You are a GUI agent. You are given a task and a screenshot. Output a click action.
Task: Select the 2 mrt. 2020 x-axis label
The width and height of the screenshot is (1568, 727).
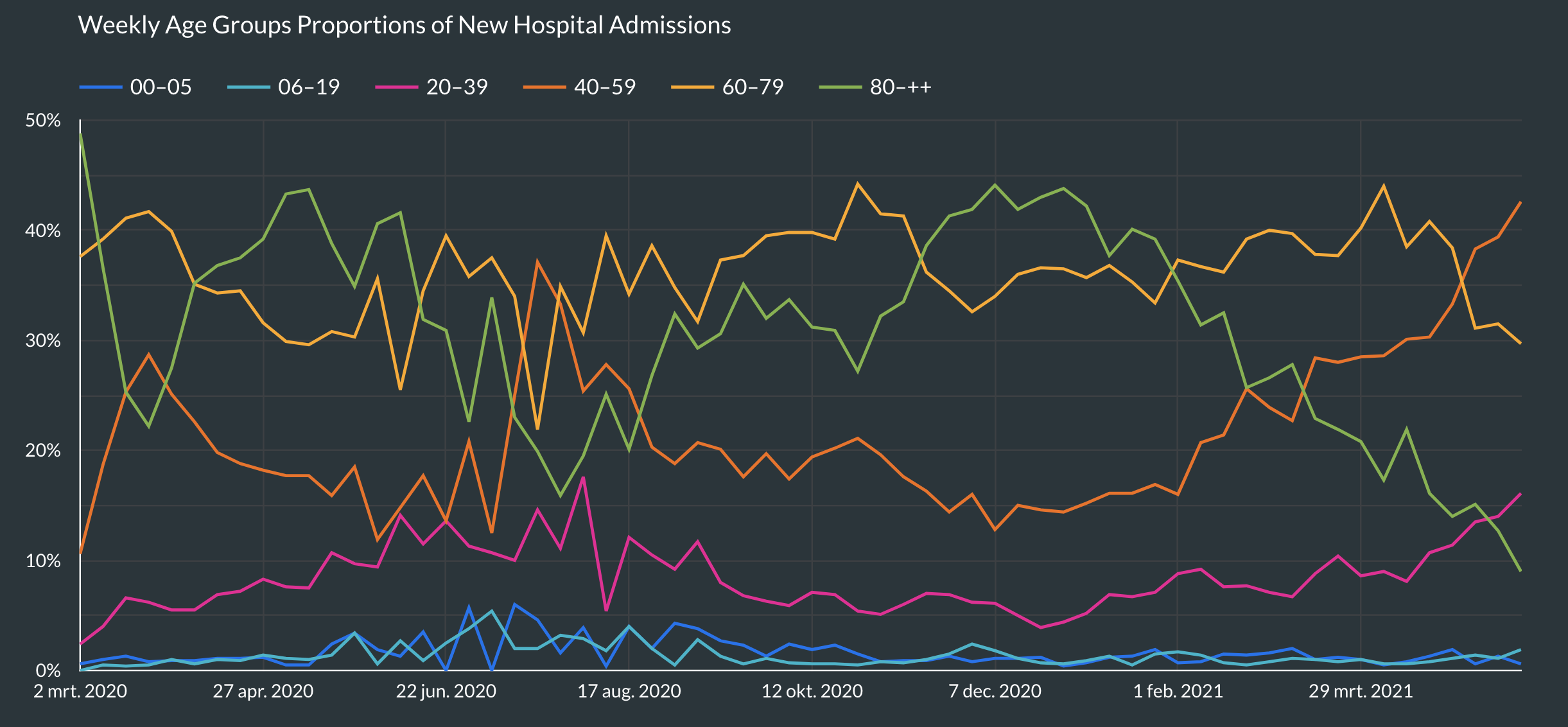click(x=80, y=691)
